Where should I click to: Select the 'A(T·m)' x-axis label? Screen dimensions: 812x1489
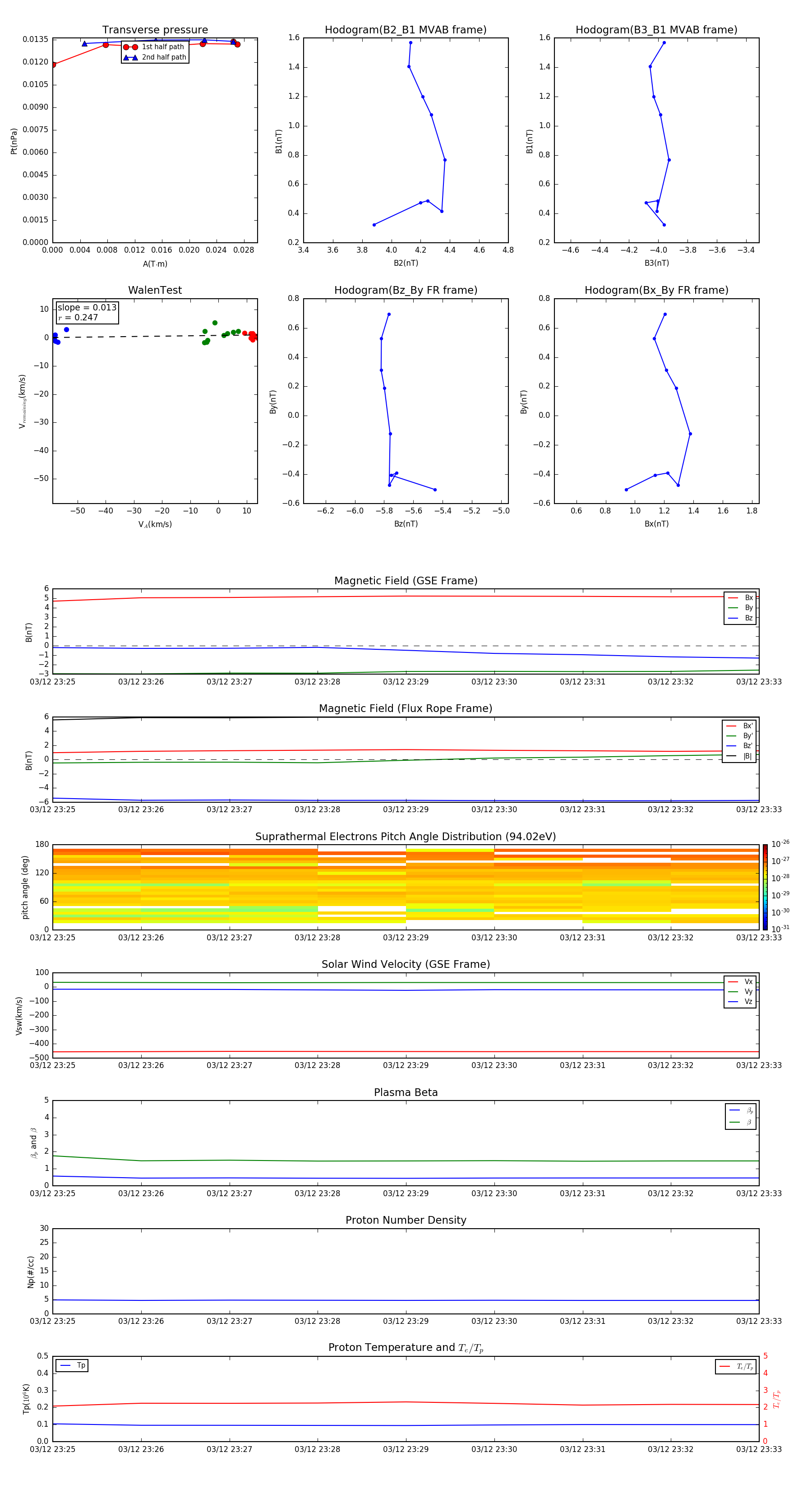155,264
